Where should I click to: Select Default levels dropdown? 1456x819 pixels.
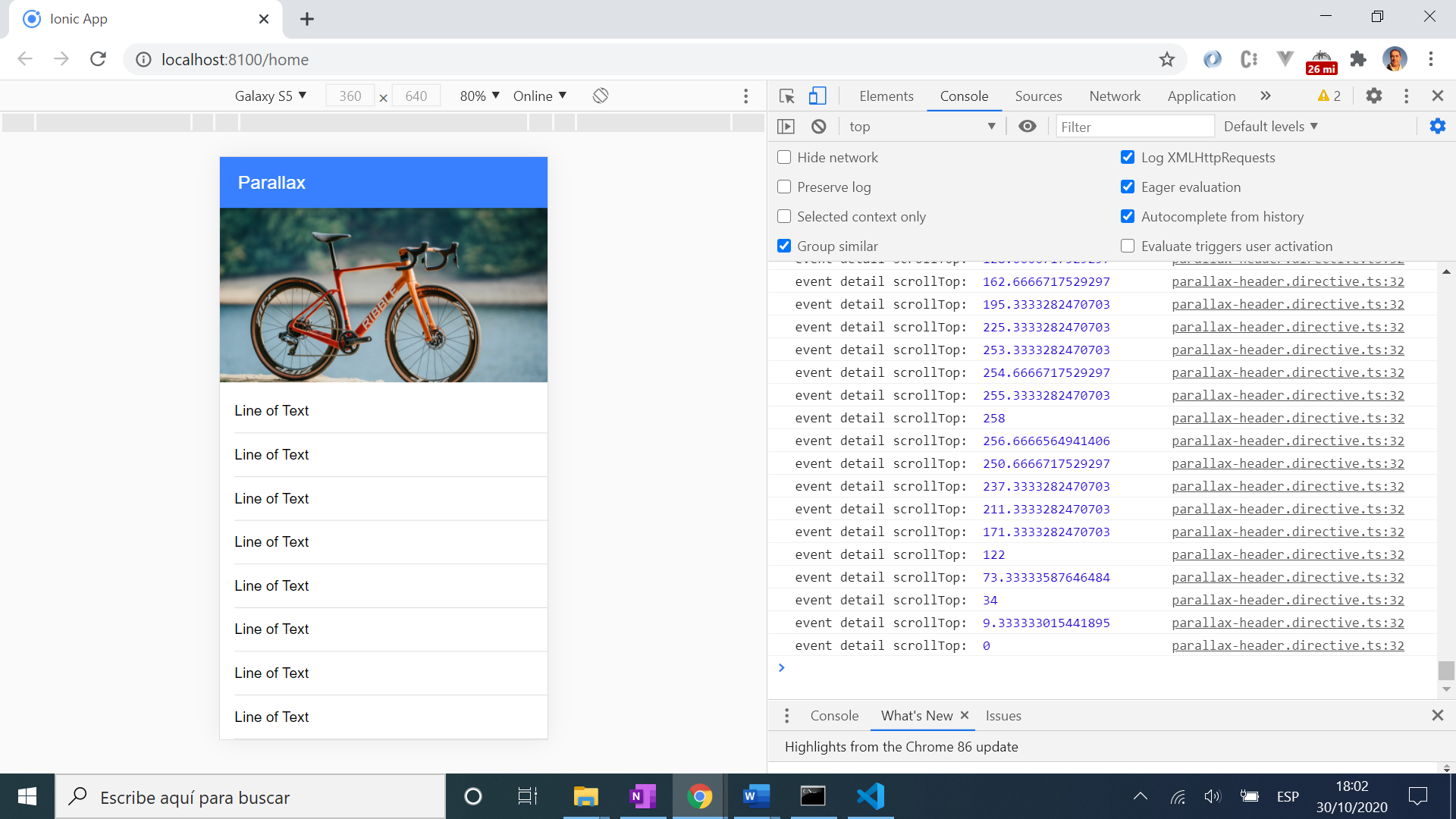[x=1272, y=126]
